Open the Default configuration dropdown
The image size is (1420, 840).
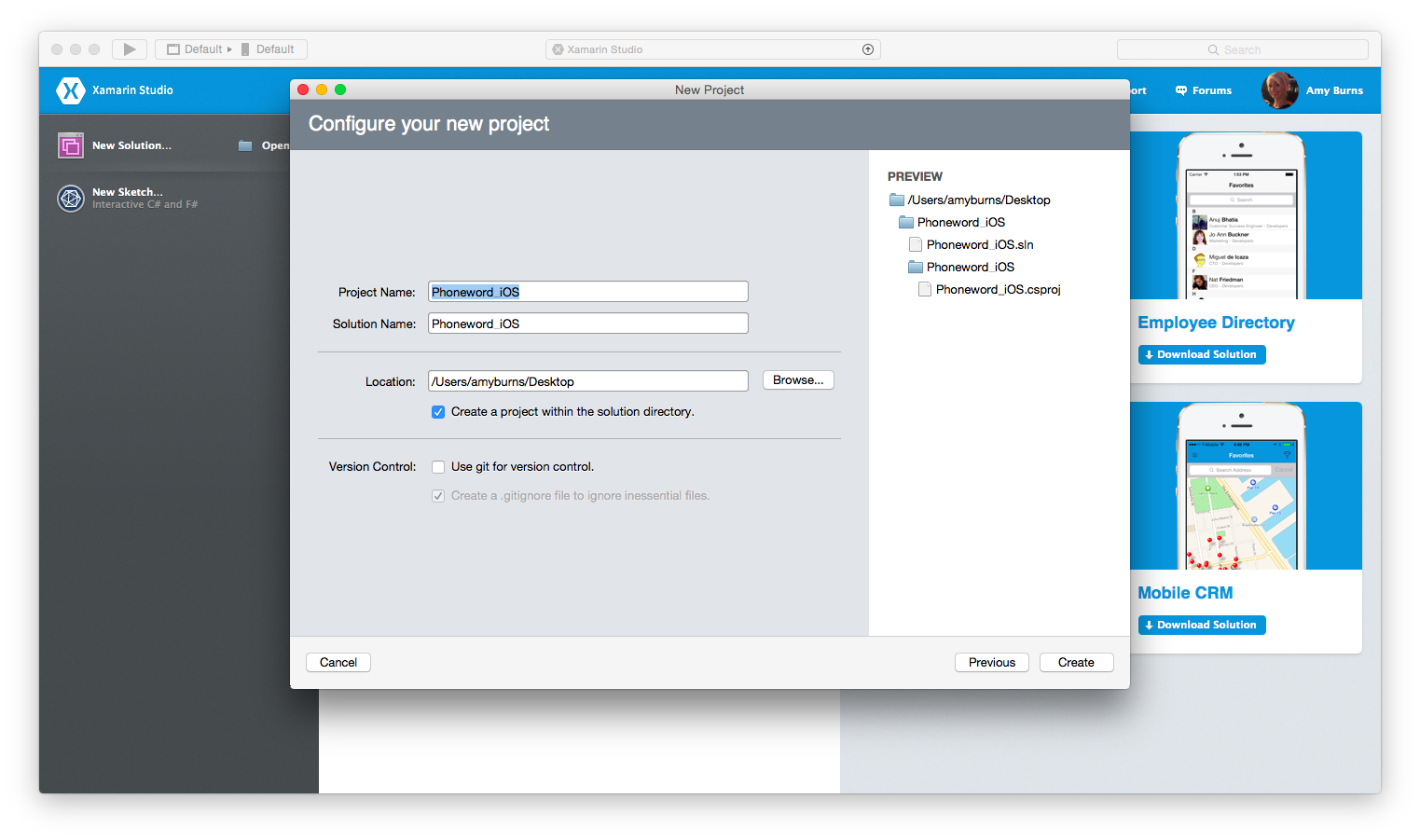point(199,49)
